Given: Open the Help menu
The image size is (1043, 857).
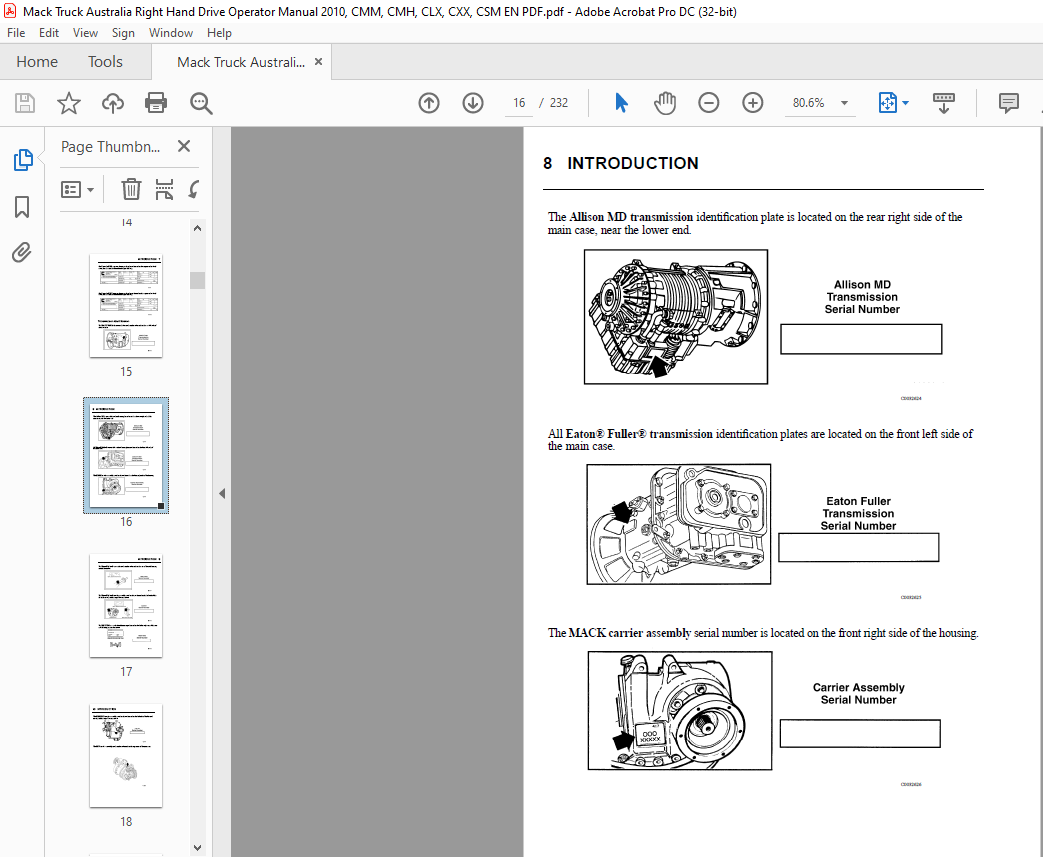Looking at the screenshot, I should click(219, 33).
